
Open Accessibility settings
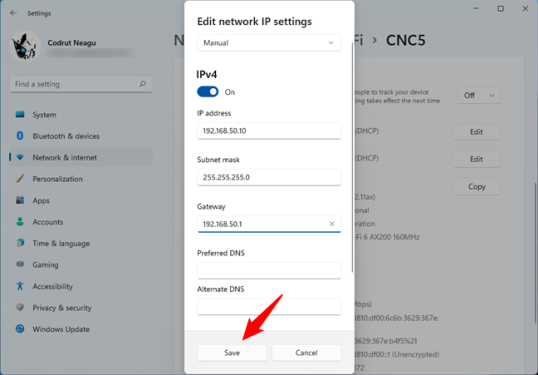tap(81, 286)
